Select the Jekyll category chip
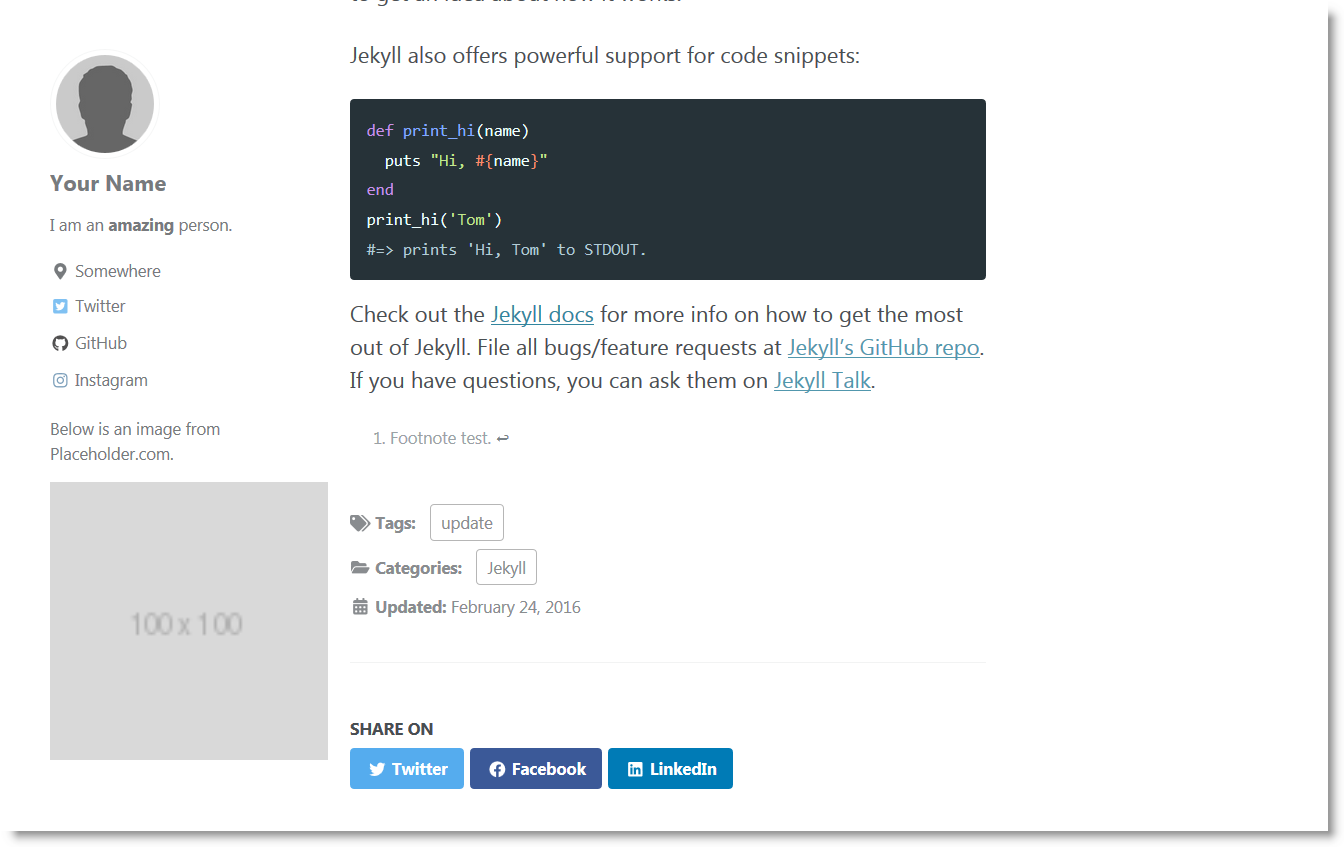Viewport: 1344px width, 847px height. coord(506,567)
